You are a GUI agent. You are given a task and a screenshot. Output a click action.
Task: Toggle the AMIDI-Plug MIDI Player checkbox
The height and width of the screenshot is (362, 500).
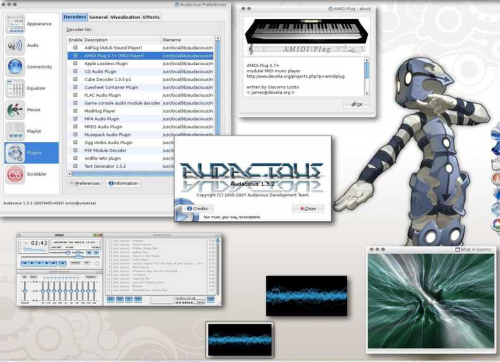pyautogui.click(x=75, y=56)
